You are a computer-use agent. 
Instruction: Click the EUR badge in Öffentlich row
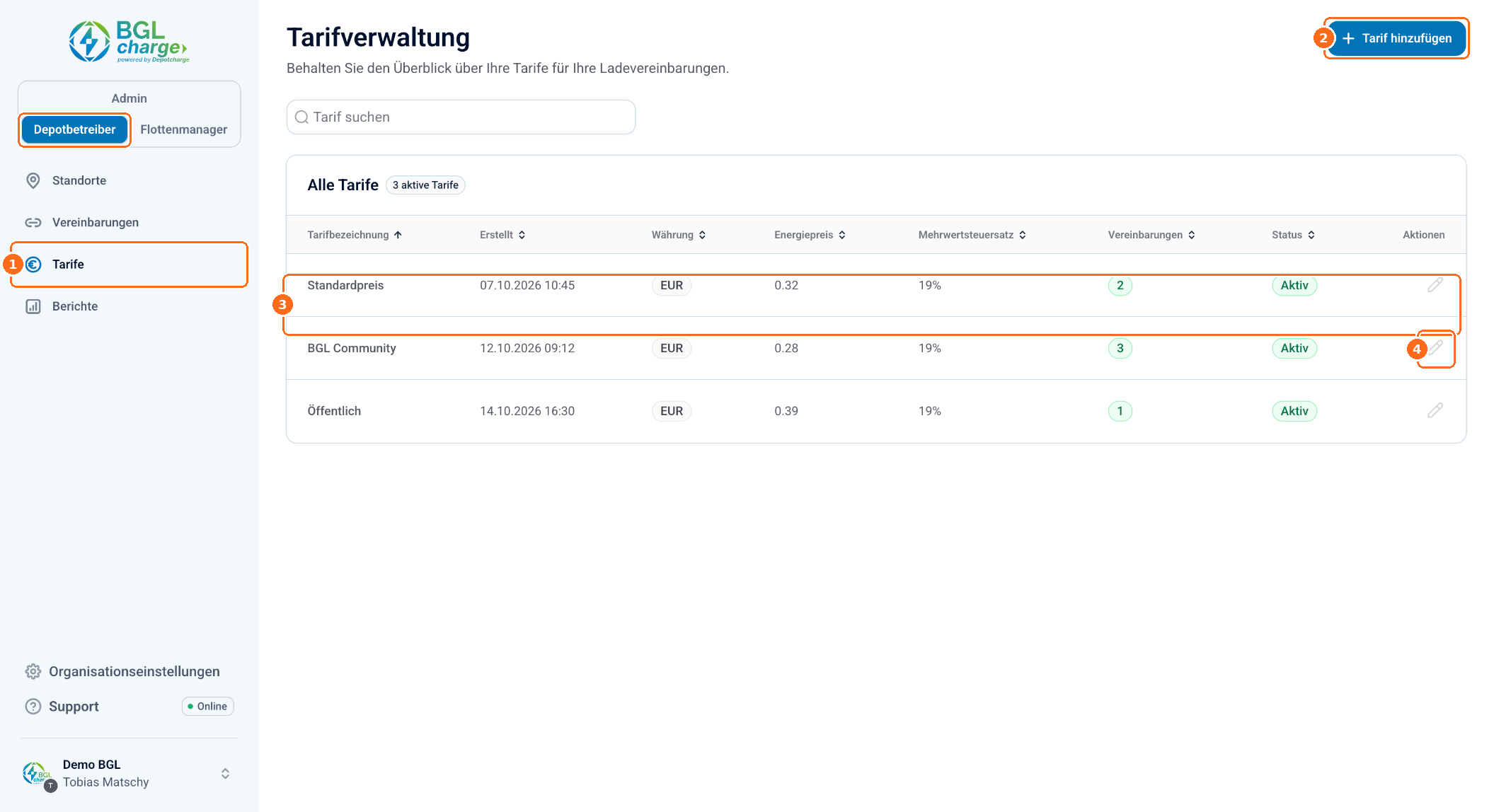point(672,411)
